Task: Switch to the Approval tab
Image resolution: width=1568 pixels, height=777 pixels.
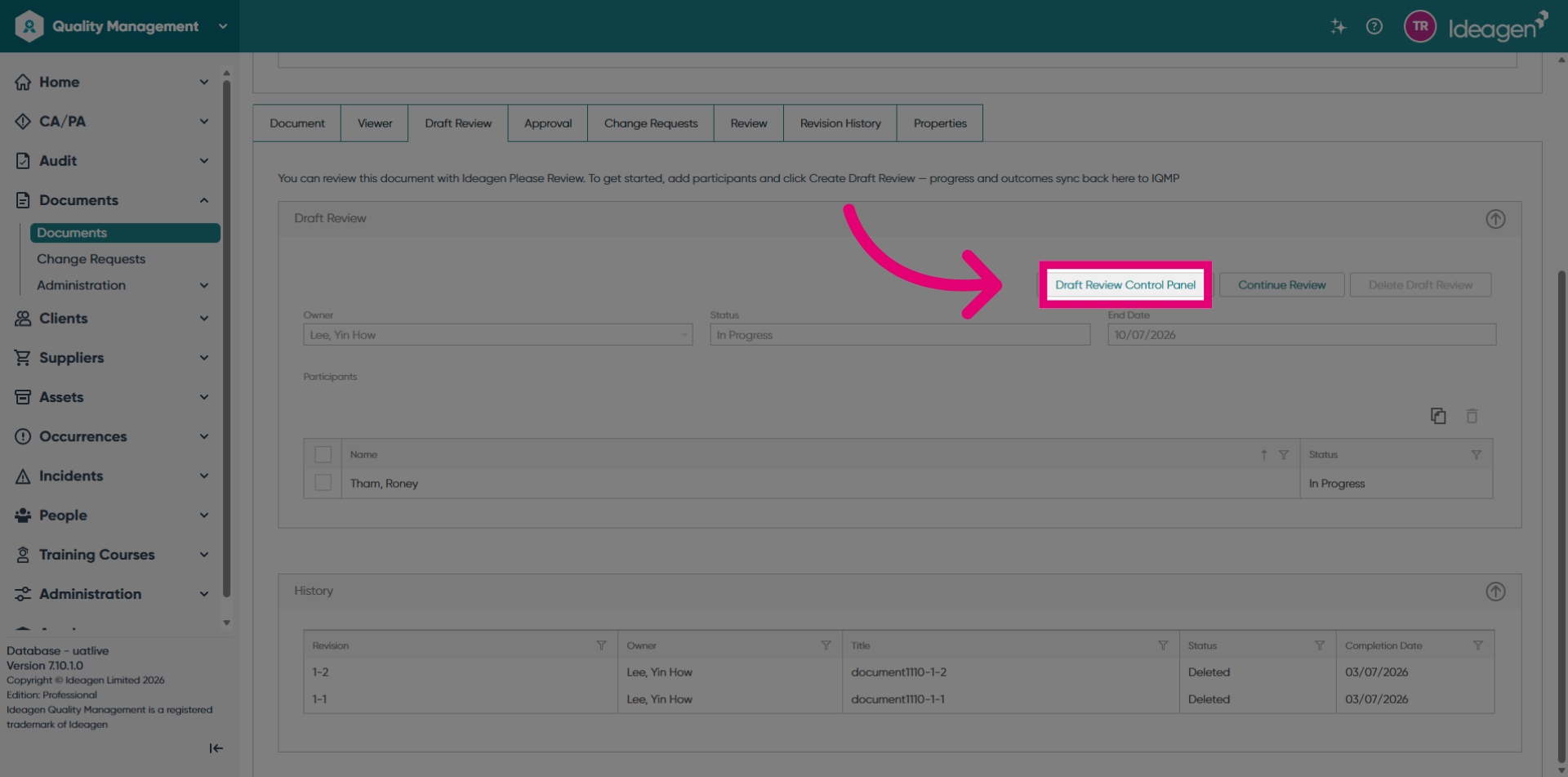Action: point(548,123)
